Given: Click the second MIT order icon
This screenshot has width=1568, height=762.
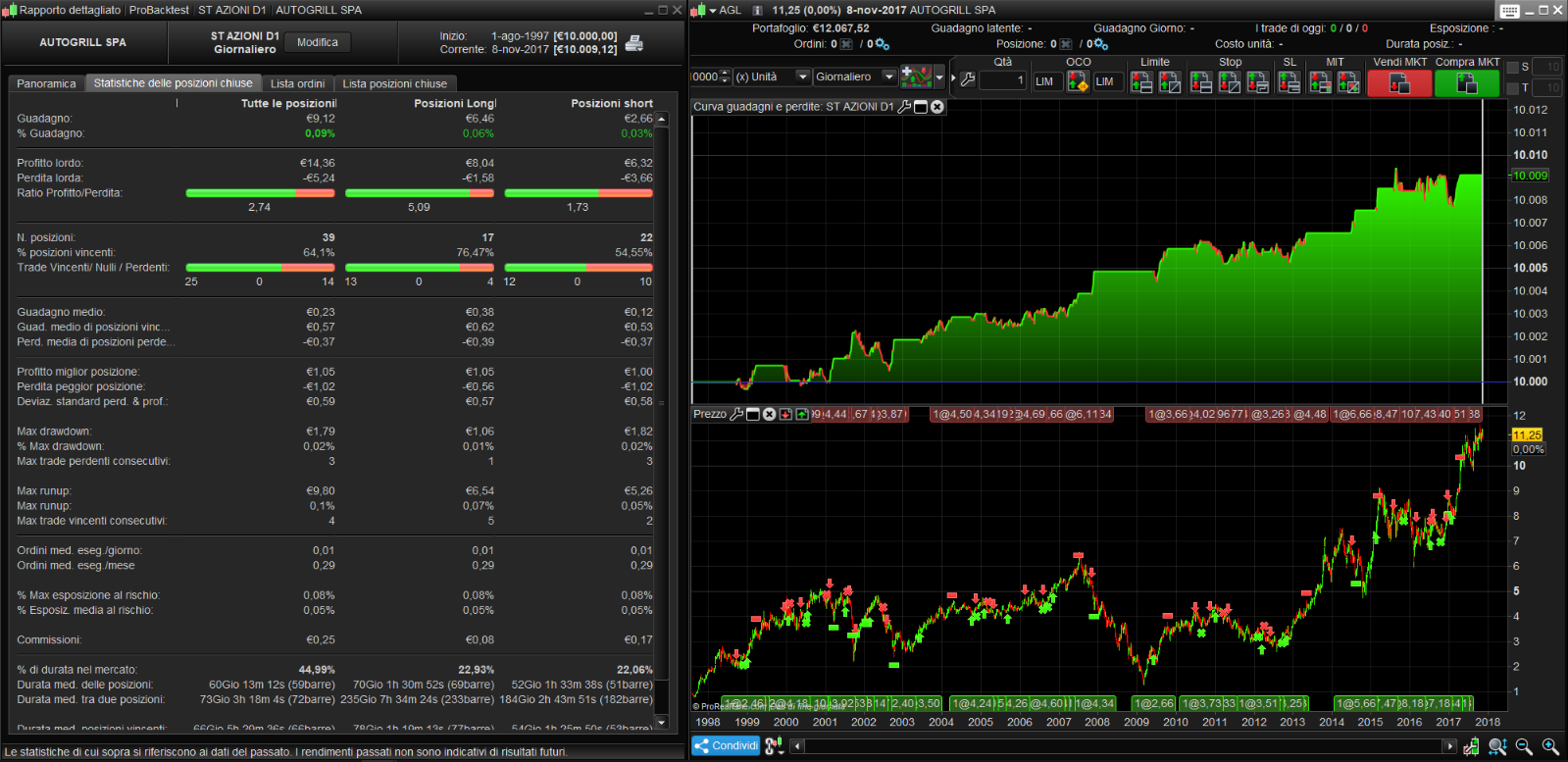Looking at the screenshot, I should point(1349,82).
